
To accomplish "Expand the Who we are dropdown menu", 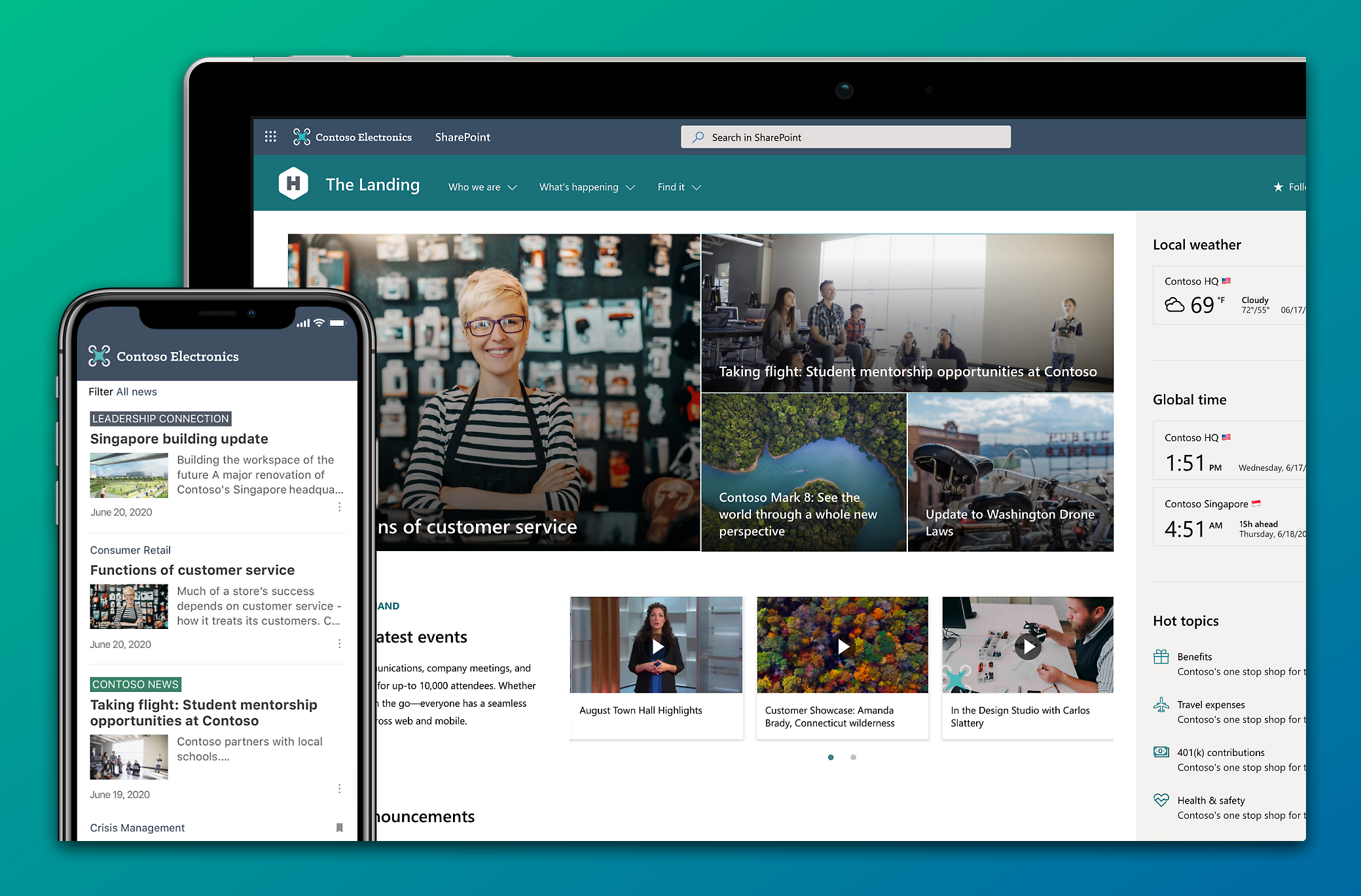I will point(482,187).
